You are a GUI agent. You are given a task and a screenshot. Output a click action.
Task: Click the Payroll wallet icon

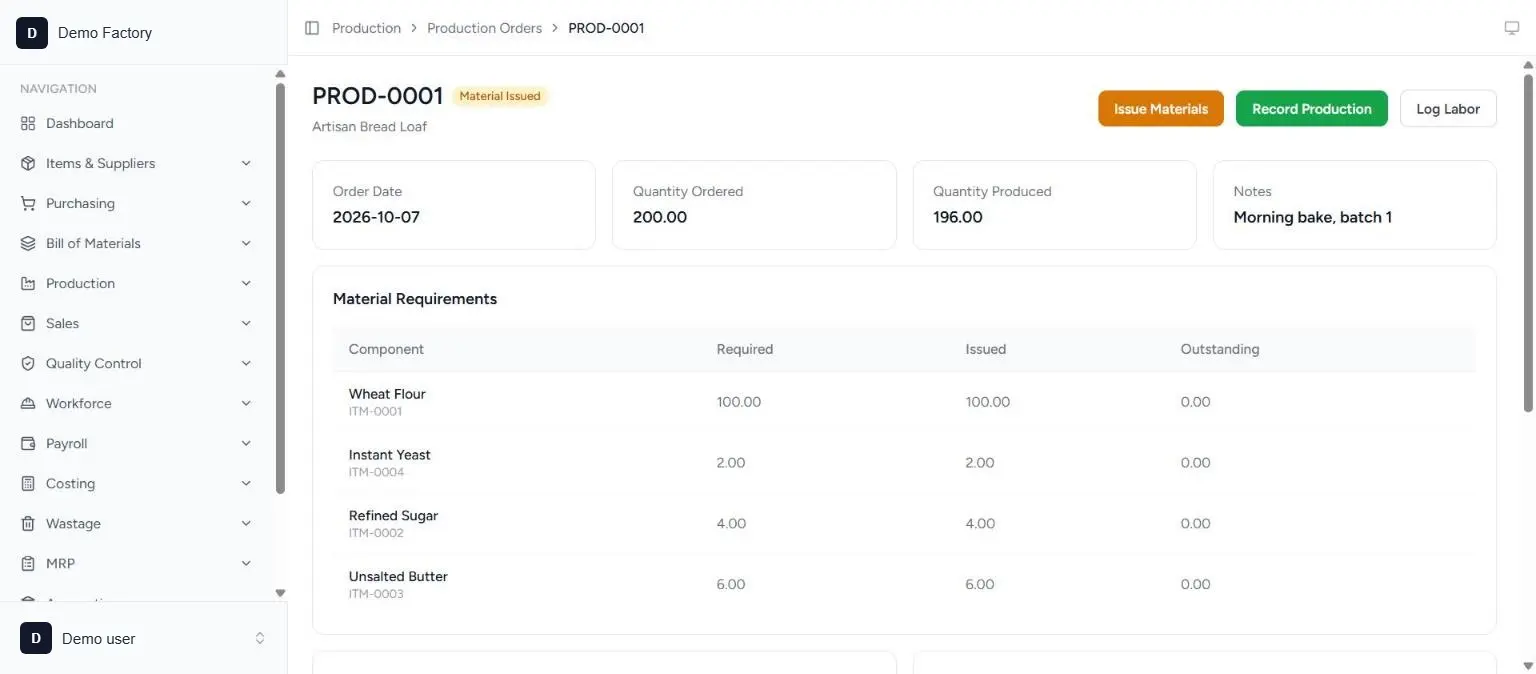[x=28, y=443]
